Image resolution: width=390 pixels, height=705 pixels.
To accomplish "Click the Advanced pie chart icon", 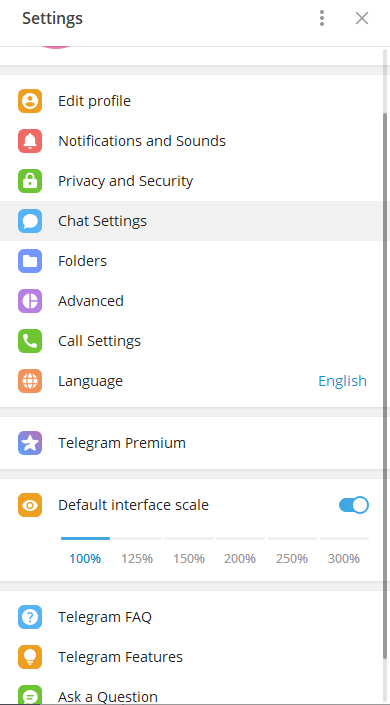I will (x=30, y=301).
